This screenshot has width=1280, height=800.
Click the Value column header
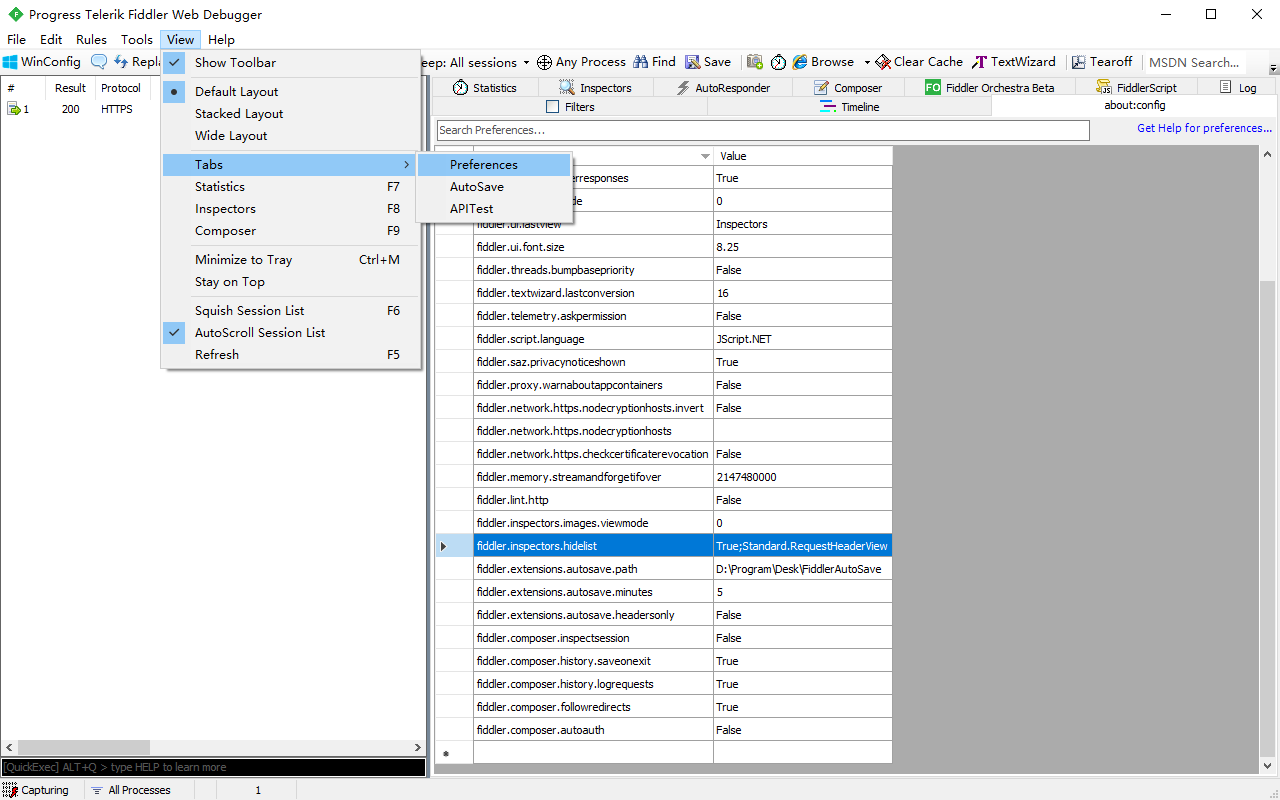click(x=802, y=156)
